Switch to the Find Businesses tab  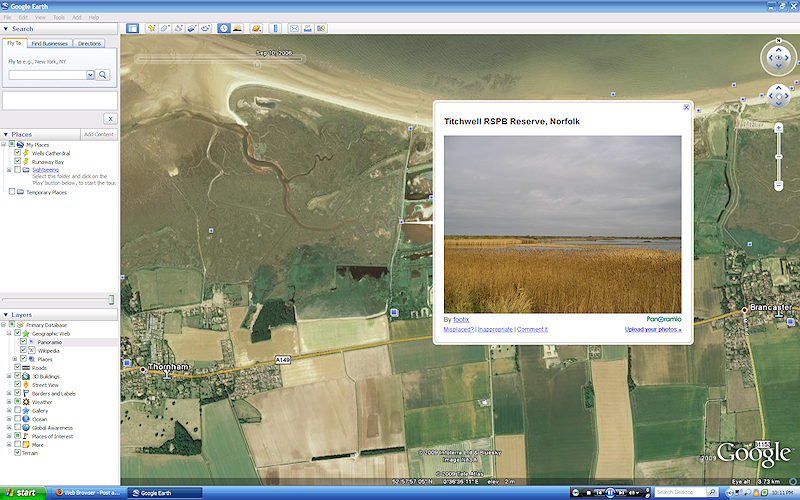pos(49,44)
